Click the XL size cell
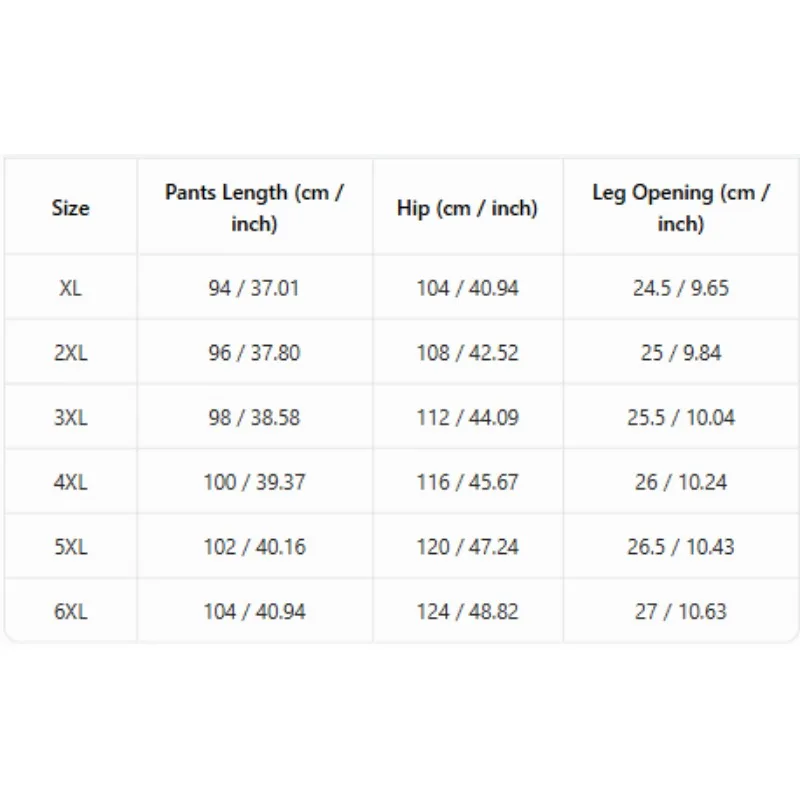 (x=70, y=288)
